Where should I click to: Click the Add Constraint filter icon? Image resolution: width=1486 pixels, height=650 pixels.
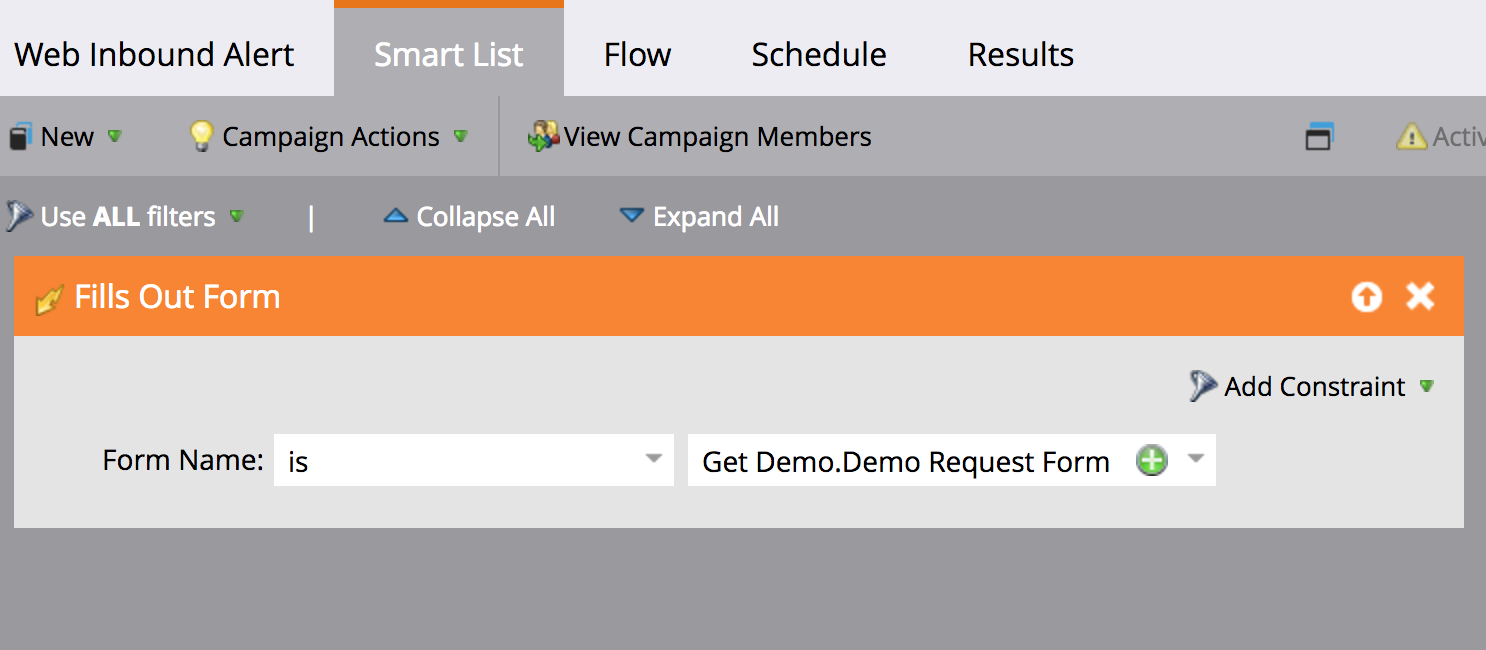click(x=1202, y=386)
